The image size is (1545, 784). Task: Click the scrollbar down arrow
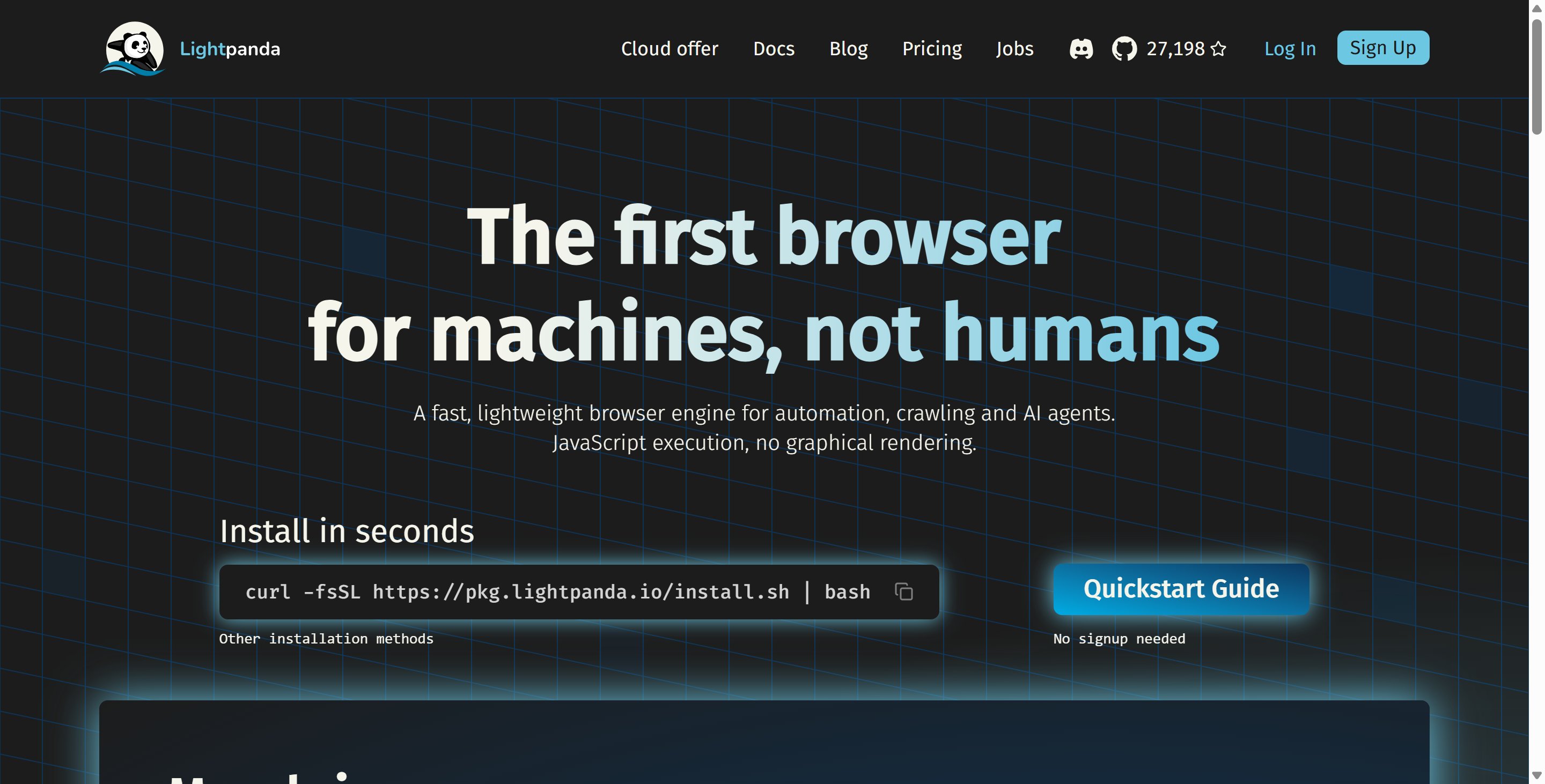coord(1536,776)
